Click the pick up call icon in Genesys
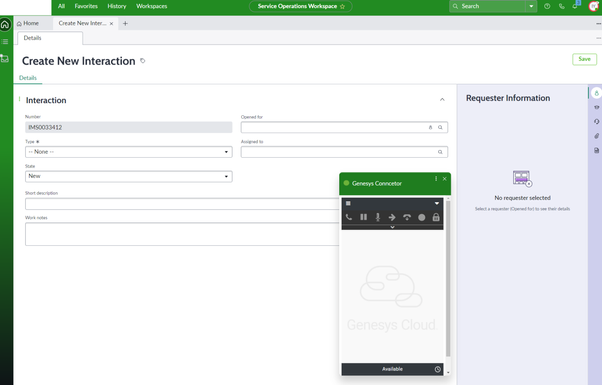The image size is (602, 385). pos(349,217)
